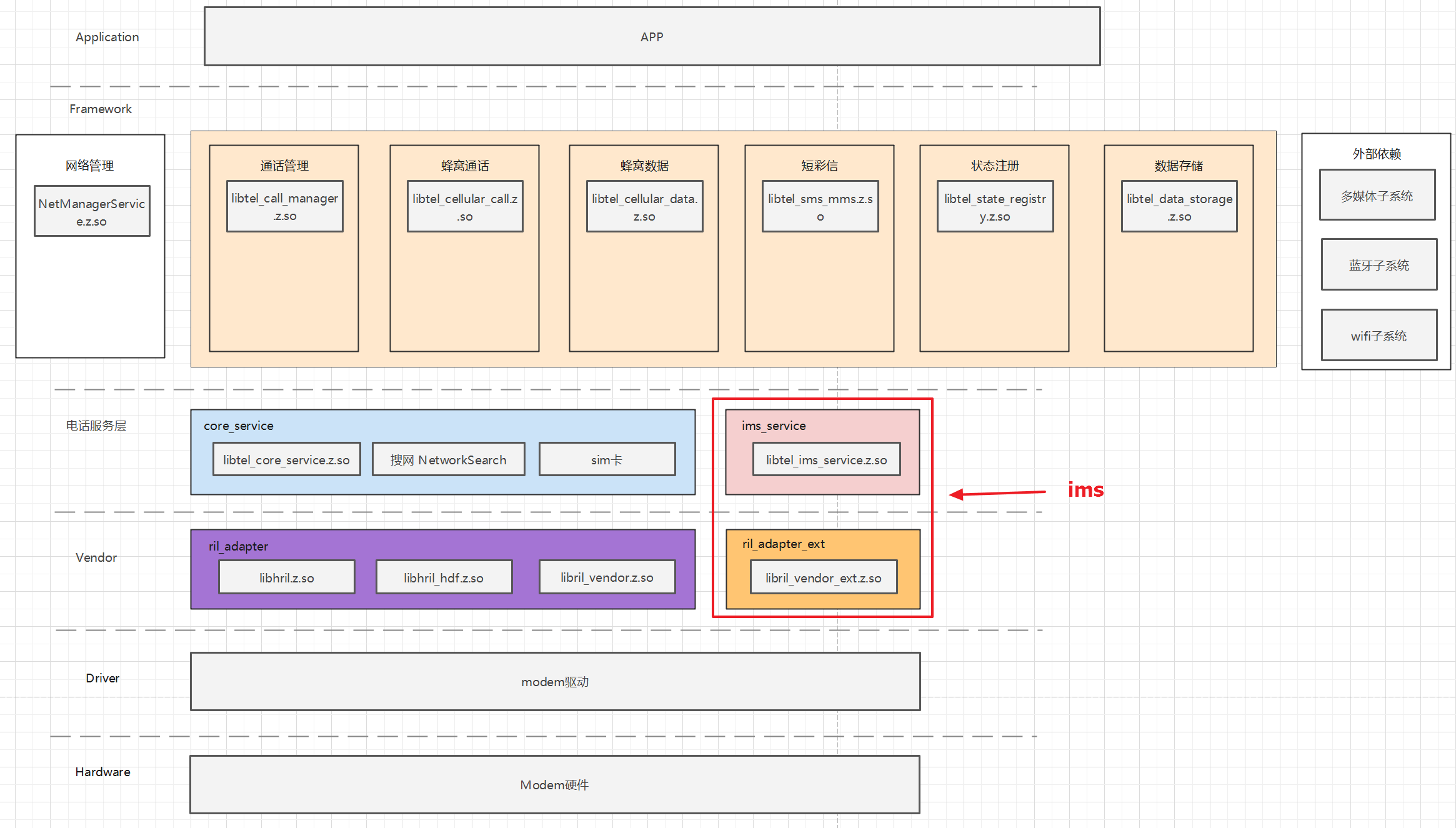Select the 搜网 NetworkSearch box
This screenshot has height=828, width=1456.
click(448, 460)
